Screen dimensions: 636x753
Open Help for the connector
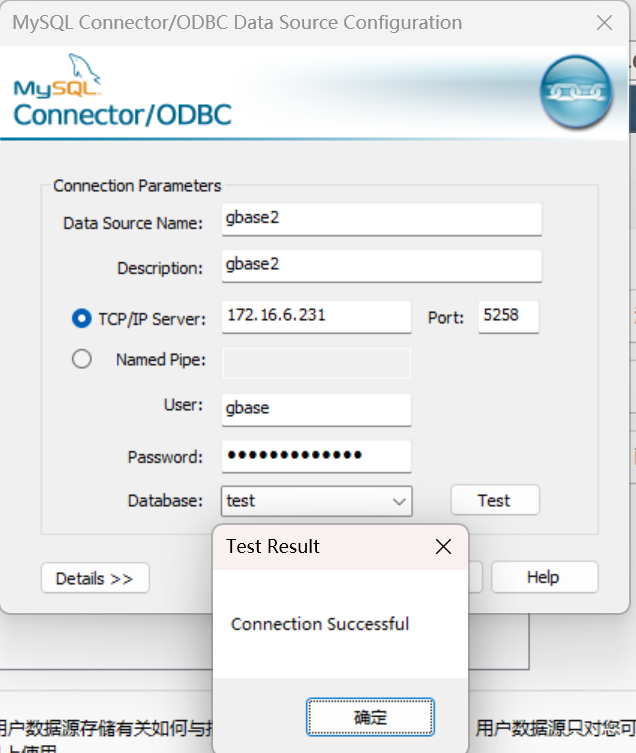pos(544,577)
